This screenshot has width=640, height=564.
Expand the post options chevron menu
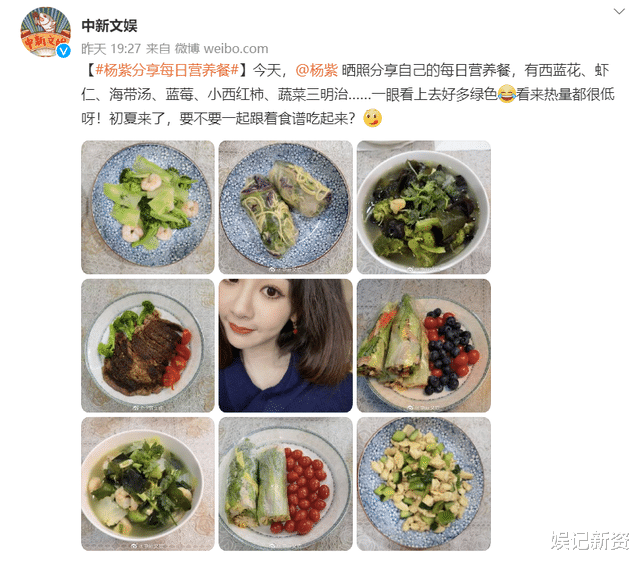(619, 11)
